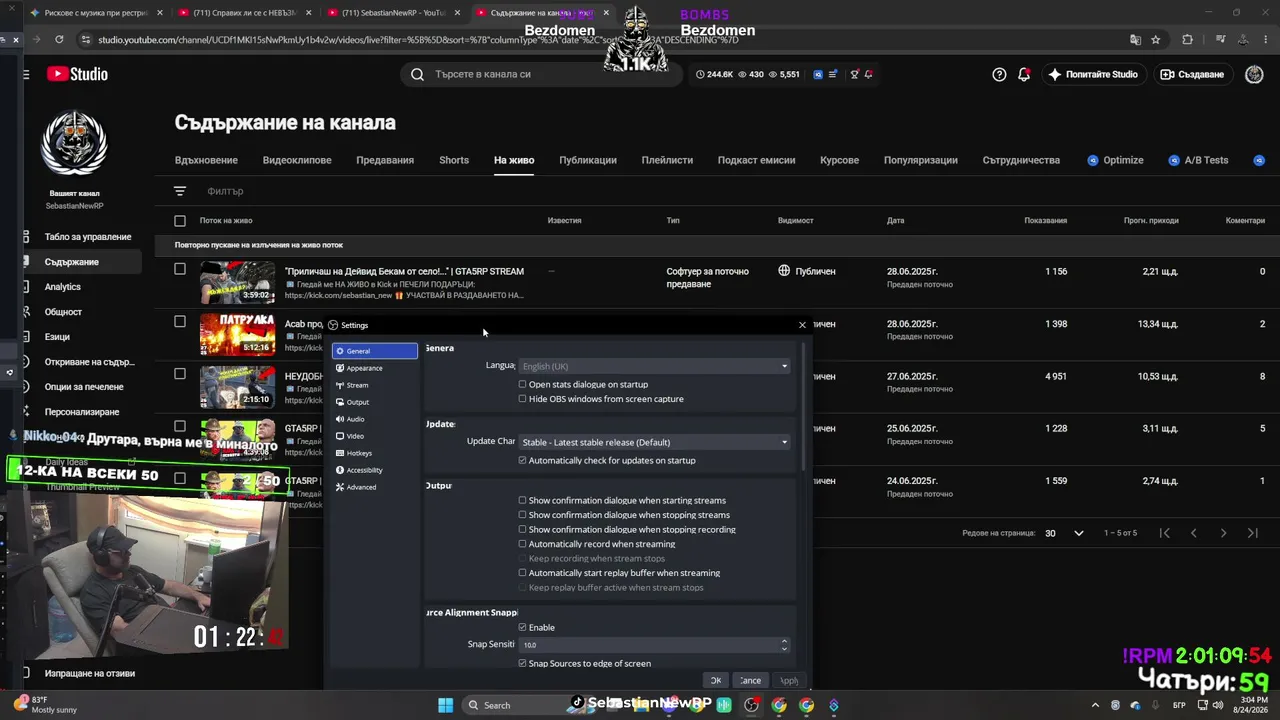Open Video settings in OBS sidebar
Viewport: 1280px width, 720px height.
355,436
